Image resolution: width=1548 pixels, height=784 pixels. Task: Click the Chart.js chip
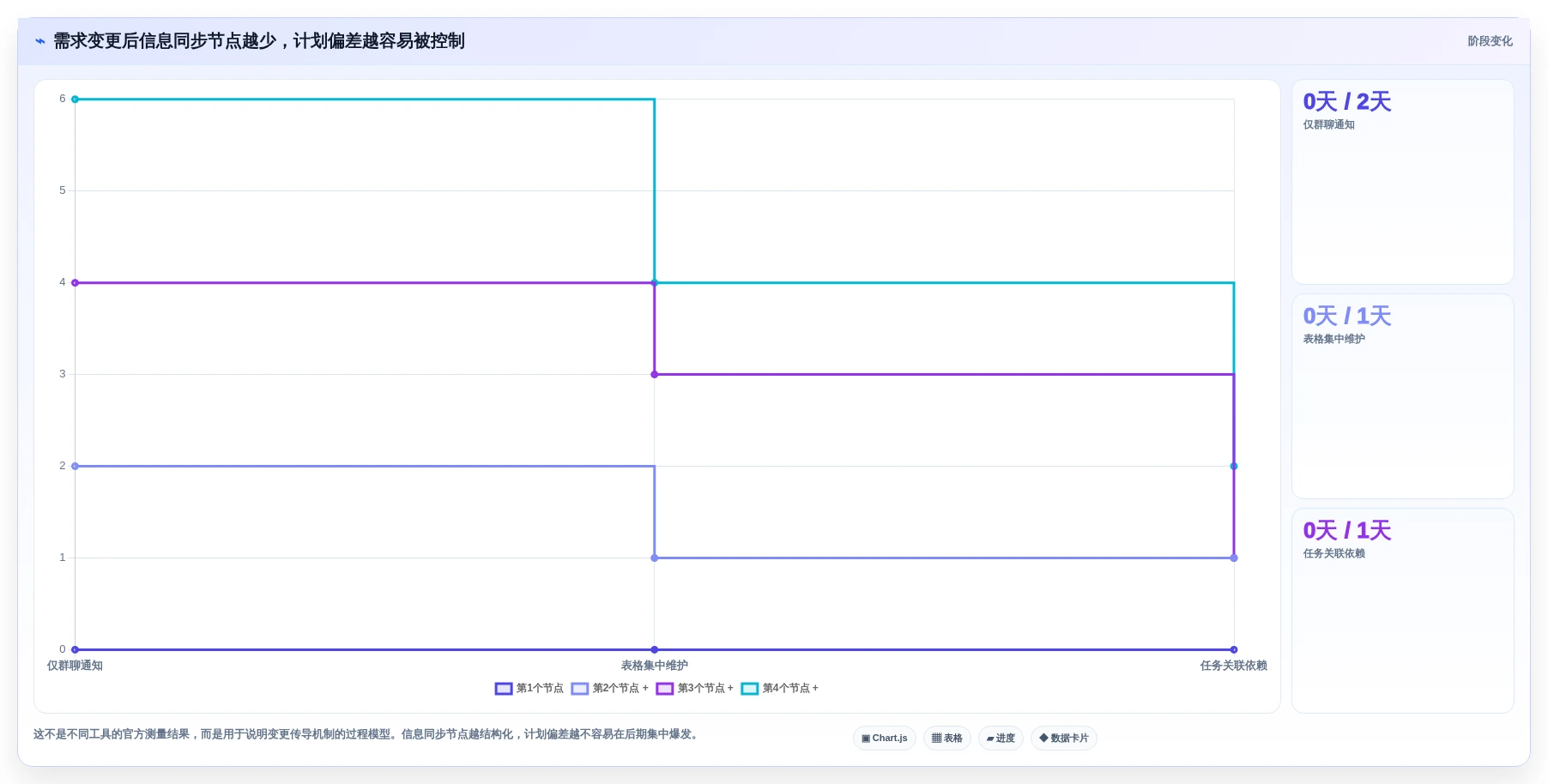(x=885, y=738)
